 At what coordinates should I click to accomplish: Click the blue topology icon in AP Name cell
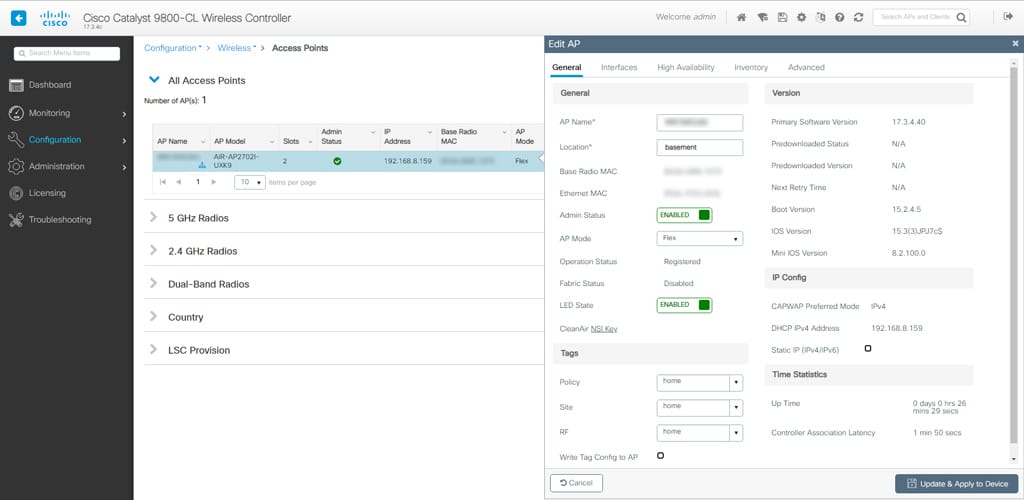click(x=202, y=165)
